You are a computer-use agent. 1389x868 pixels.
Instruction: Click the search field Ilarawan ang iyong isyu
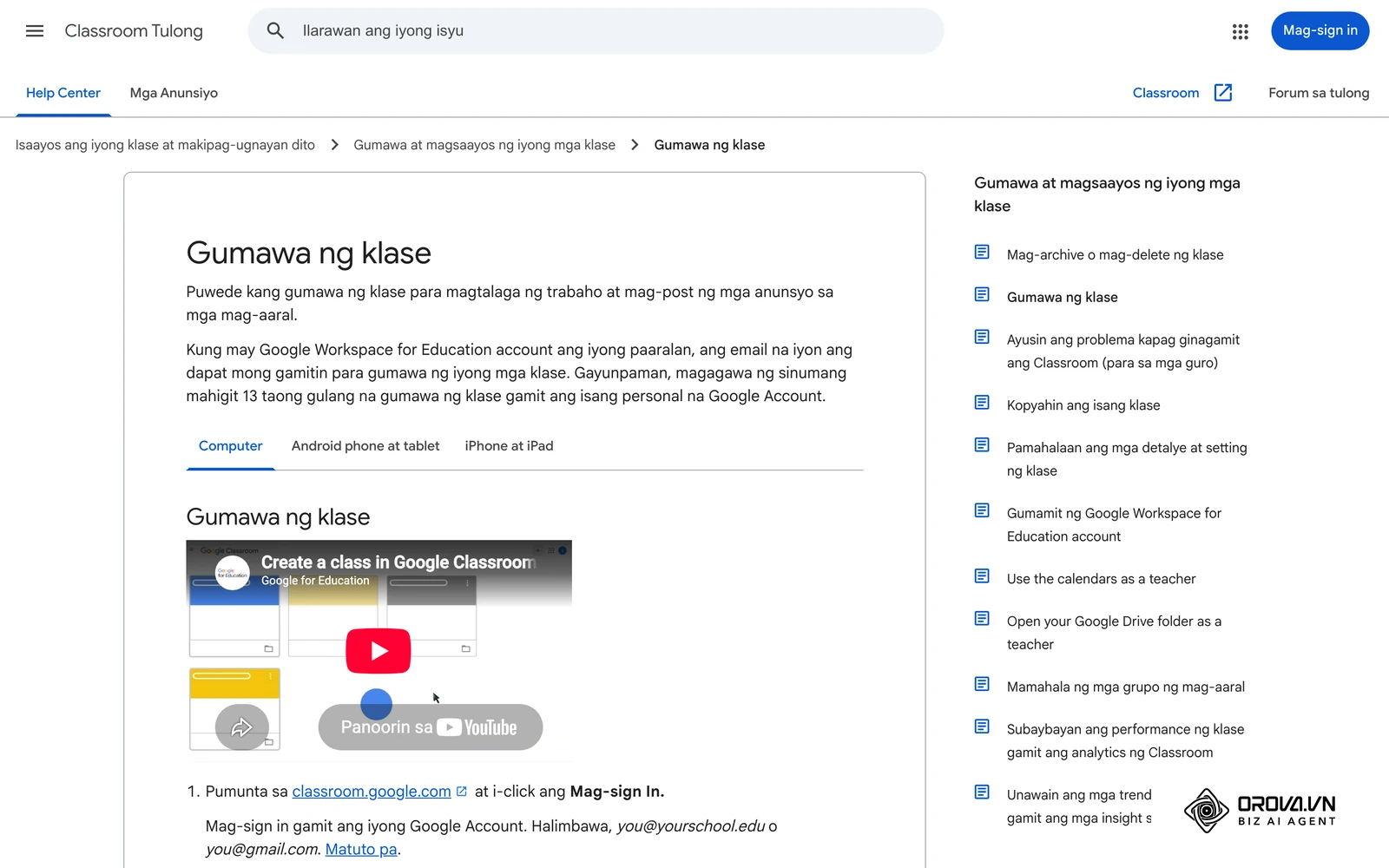click(596, 31)
